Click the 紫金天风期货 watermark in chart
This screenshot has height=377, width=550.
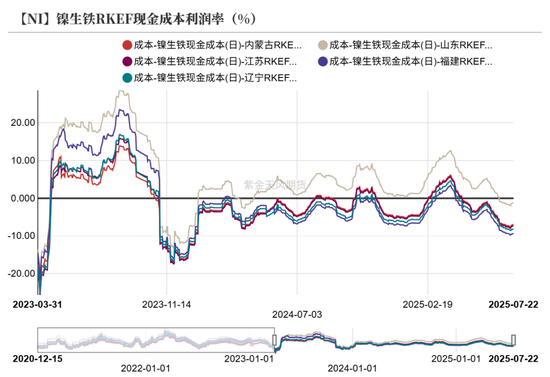275,185
